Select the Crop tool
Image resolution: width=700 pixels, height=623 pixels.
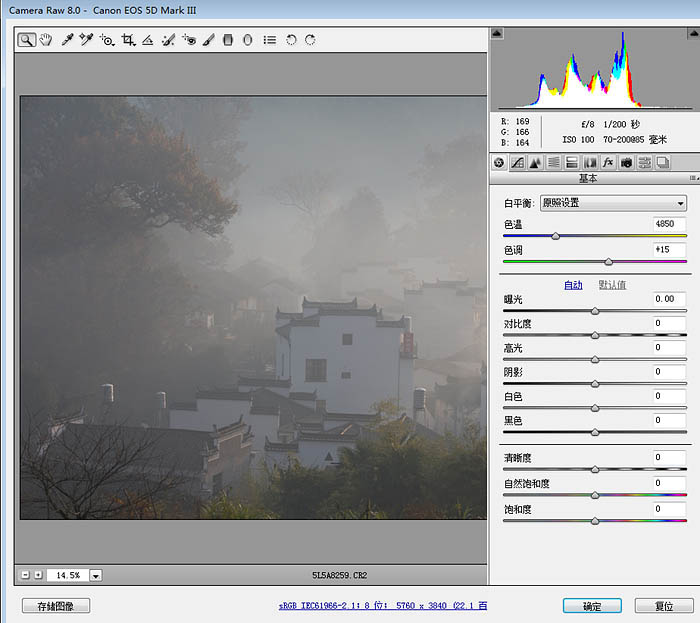pos(128,40)
